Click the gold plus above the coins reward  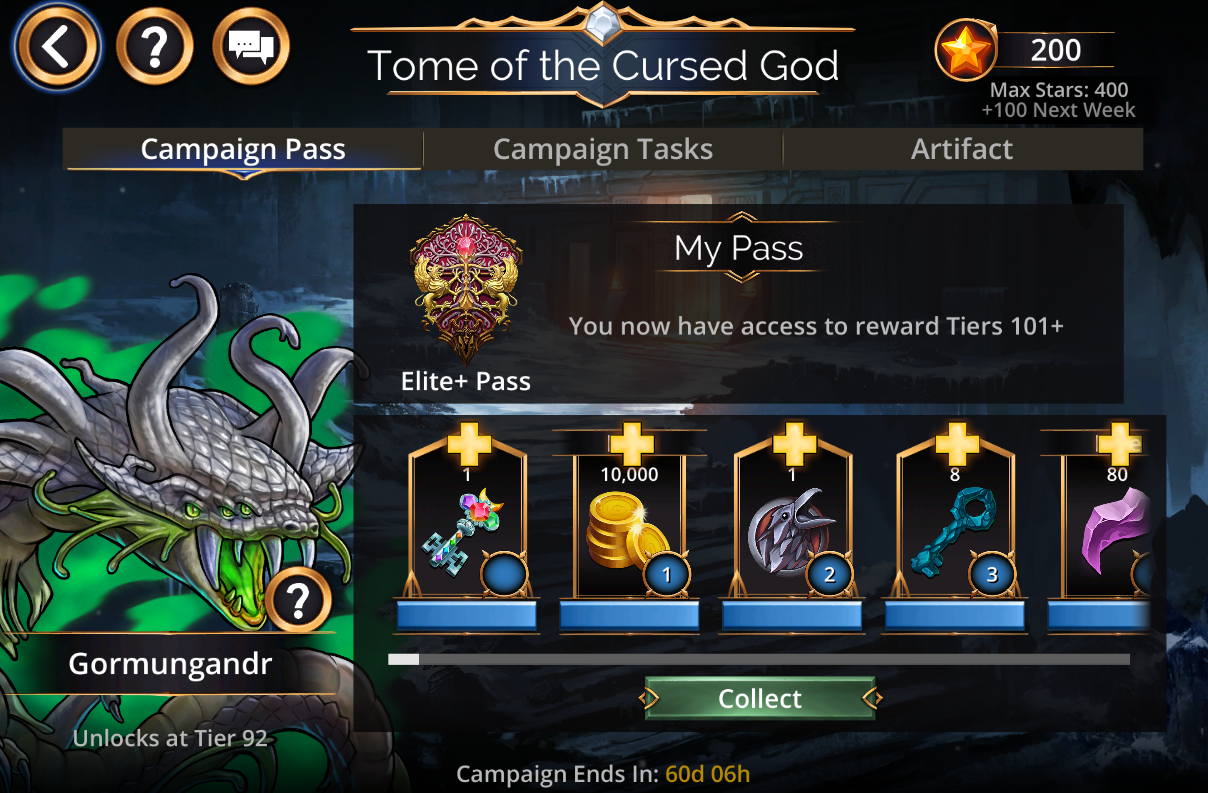coord(631,444)
